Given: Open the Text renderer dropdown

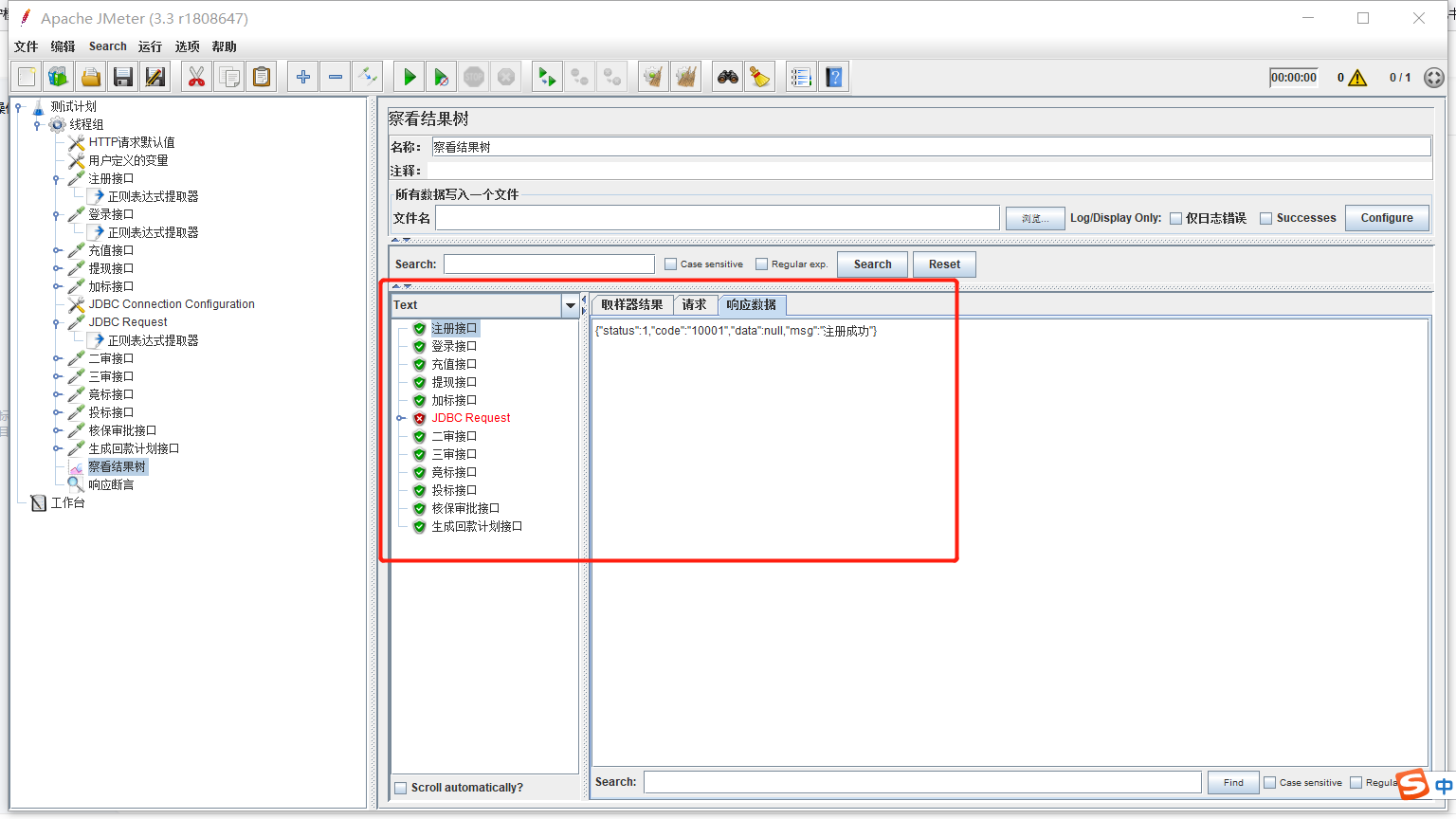Looking at the screenshot, I should (570, 305).
